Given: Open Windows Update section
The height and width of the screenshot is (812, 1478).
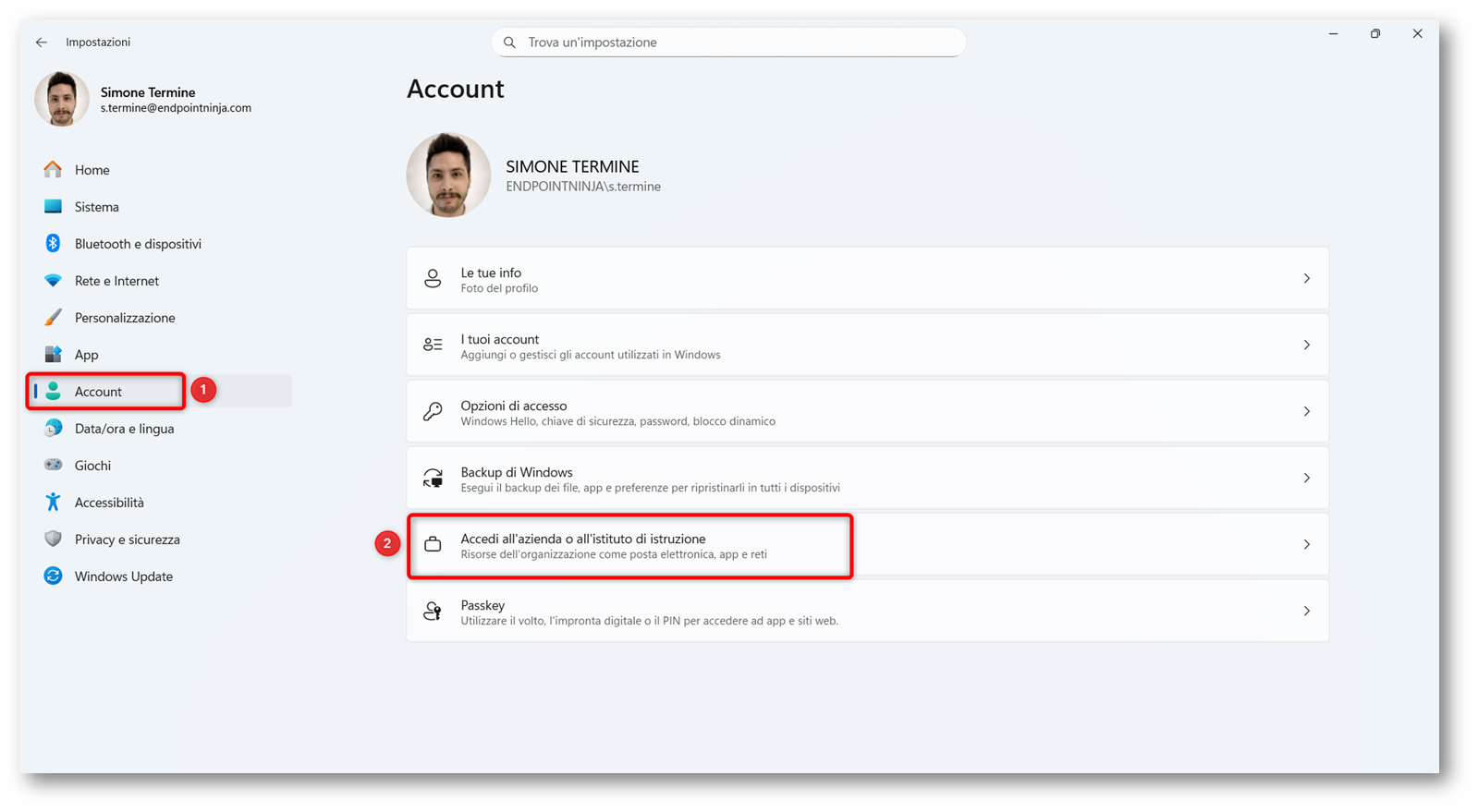Looking at the screenshot, I should pos(124,576).
